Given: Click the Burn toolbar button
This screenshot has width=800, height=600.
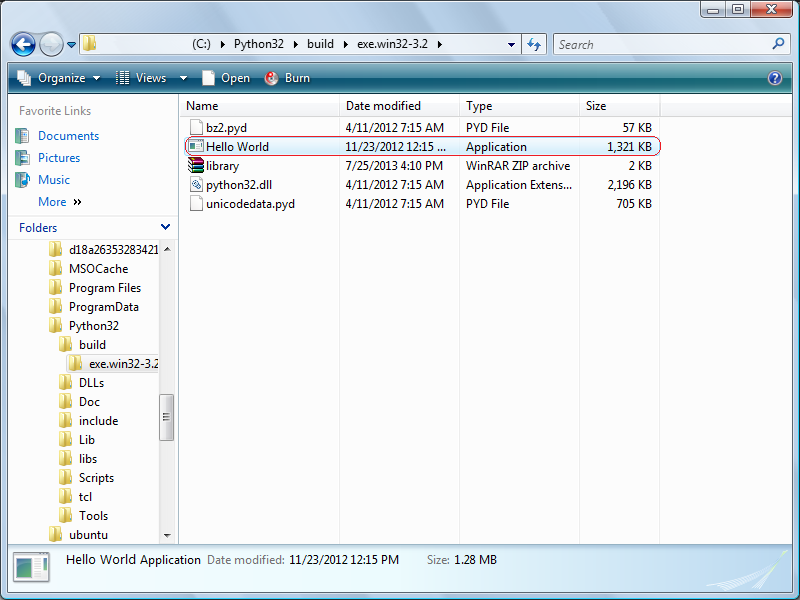Looking at the screenshot, I should click(x=287, y=78).
